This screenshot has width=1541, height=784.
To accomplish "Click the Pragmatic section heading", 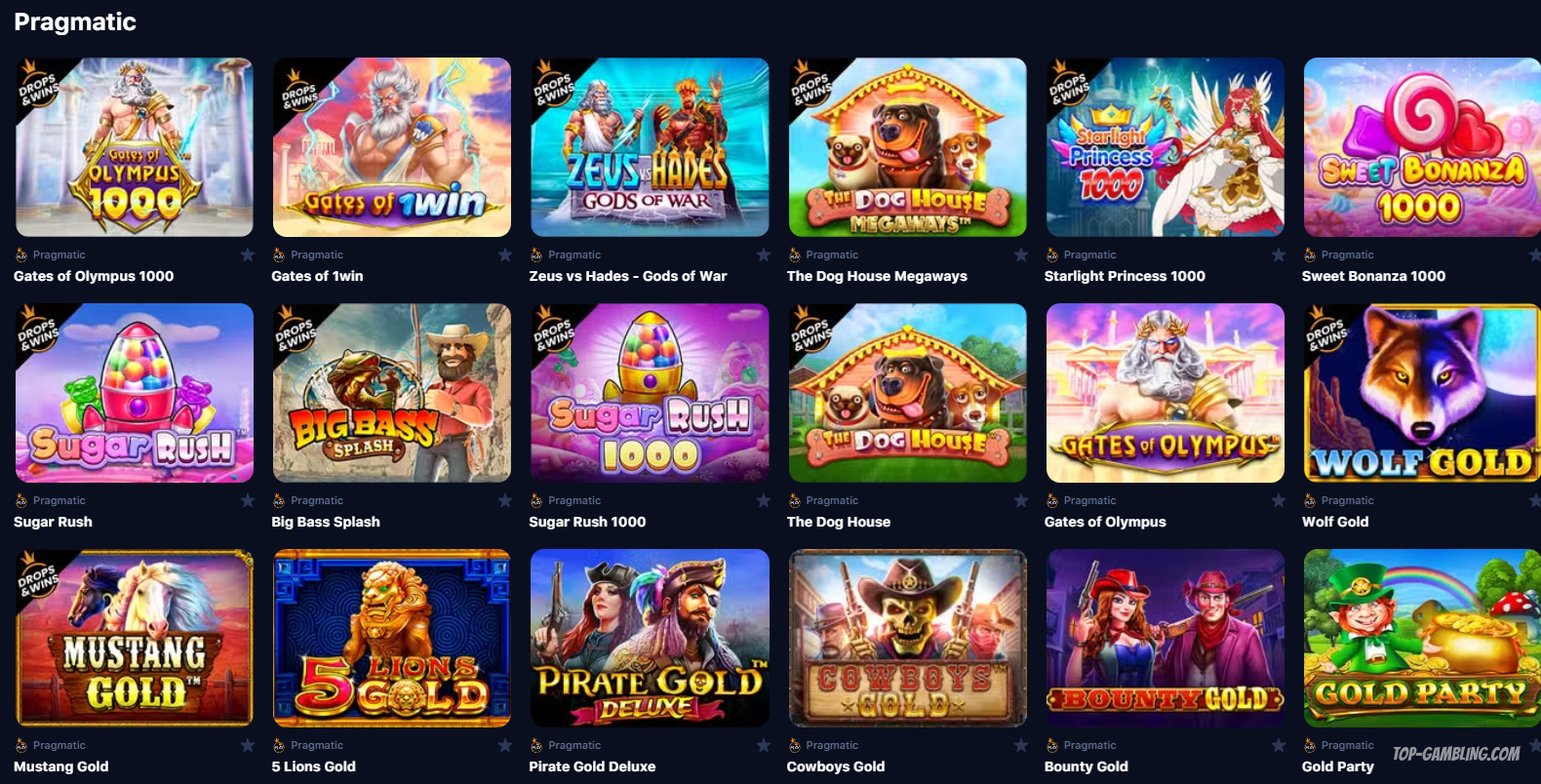I will [x=75, y=21].
